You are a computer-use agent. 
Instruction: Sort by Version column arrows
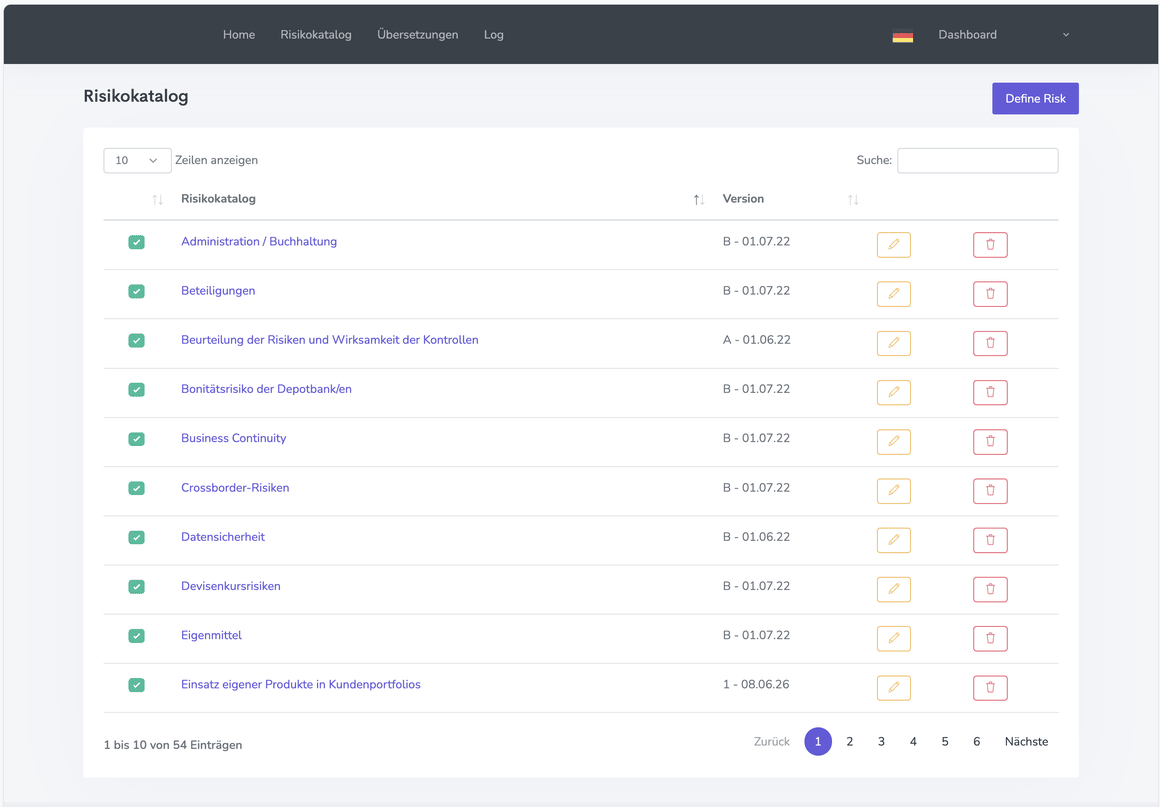(853, 200)
